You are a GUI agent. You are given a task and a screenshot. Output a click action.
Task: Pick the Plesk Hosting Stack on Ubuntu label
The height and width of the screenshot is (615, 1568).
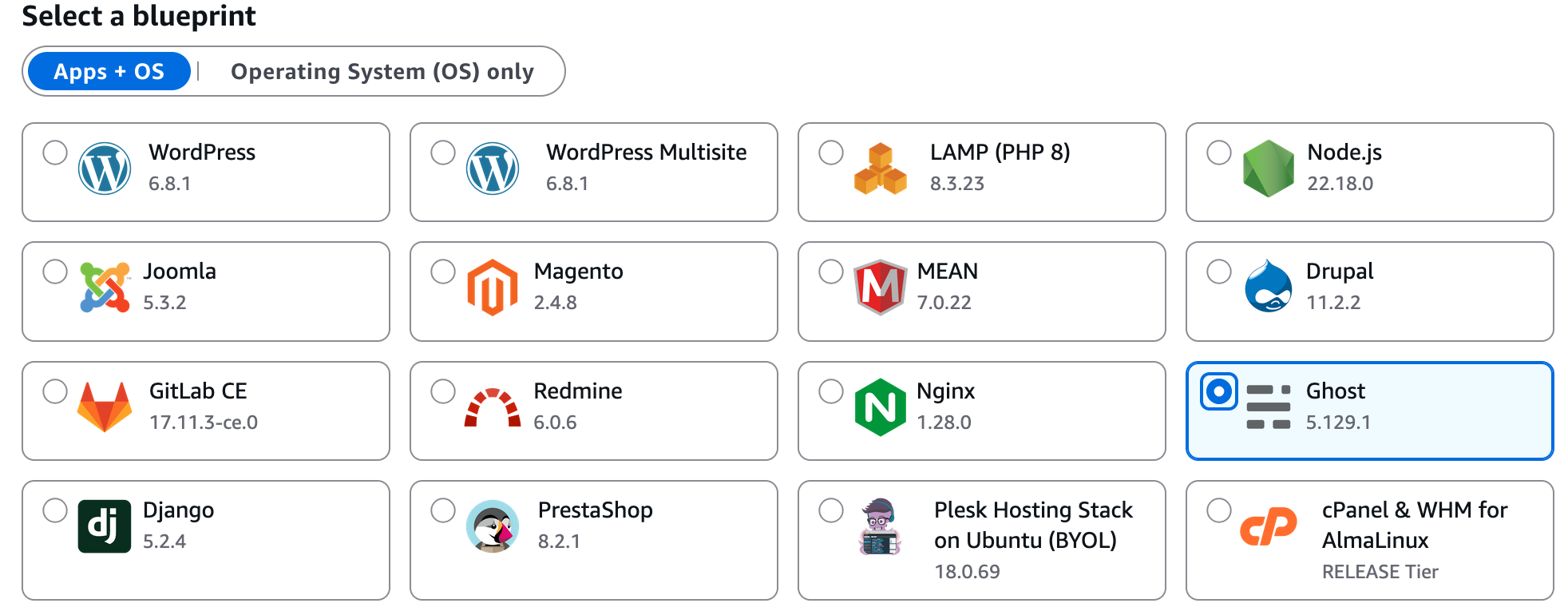(1033, 525)
